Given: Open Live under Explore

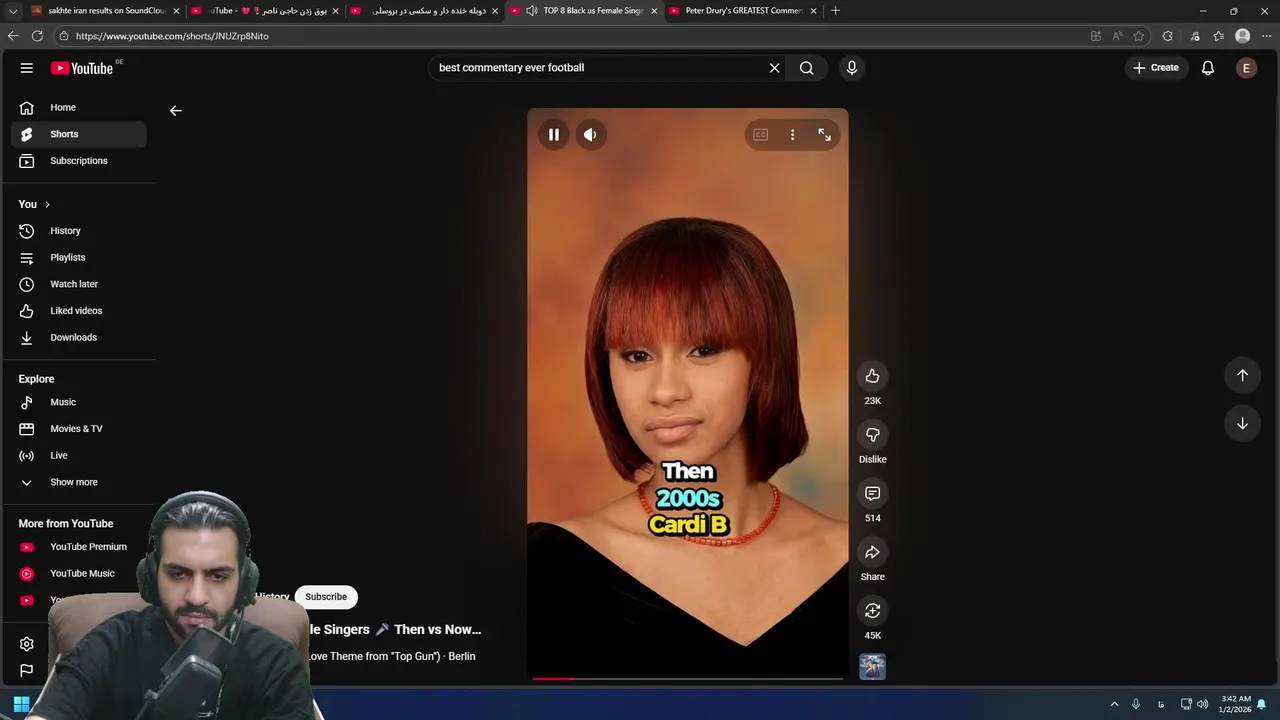Looking at the screenshot, I should 79,455.
